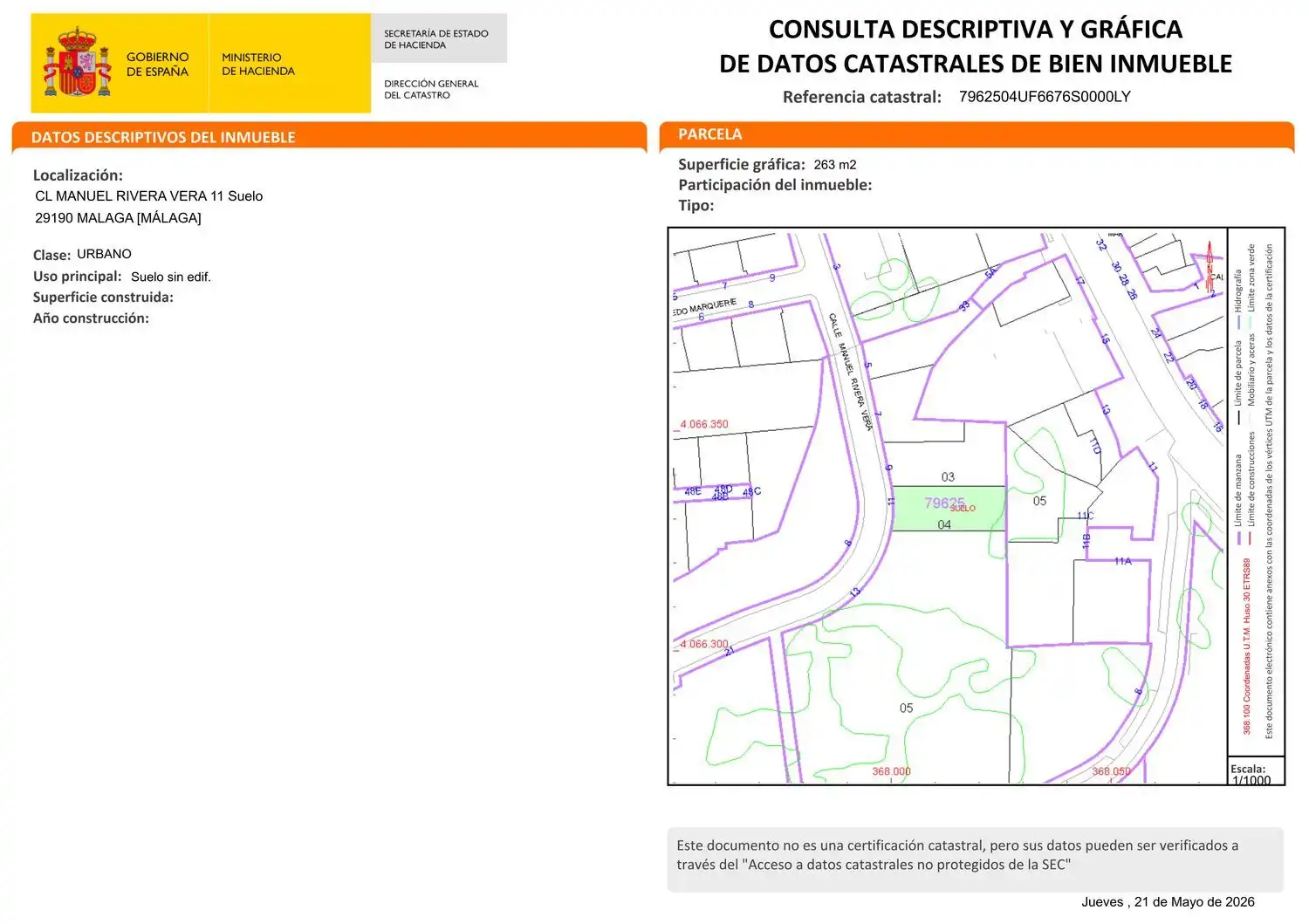The width and height of the screenshot is (1309, 924).
Task: Click the 'Superficie gráfica:' label
Action: 742,164
